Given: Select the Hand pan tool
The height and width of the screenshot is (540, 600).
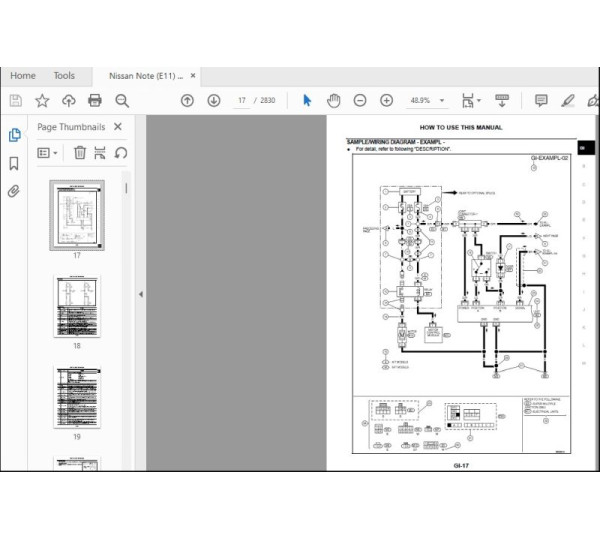Looking at the screenshot, I should click(334, 100).
